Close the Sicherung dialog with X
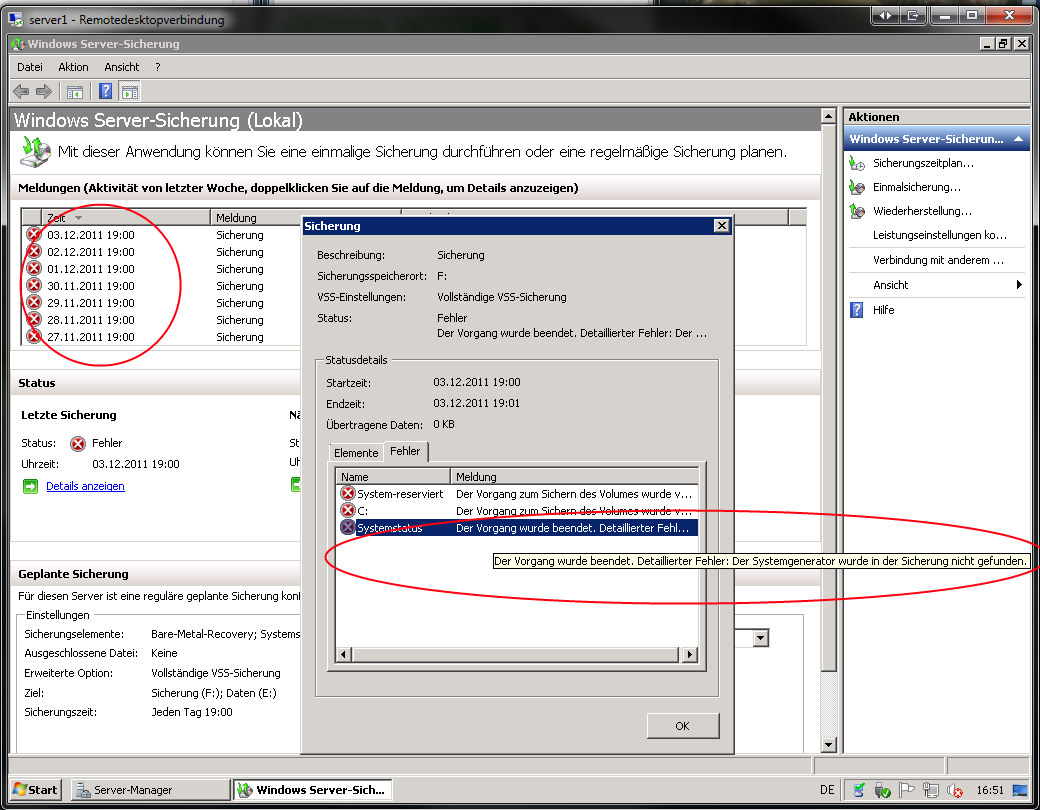The image size is (1040, 810). tap(722, 226)
